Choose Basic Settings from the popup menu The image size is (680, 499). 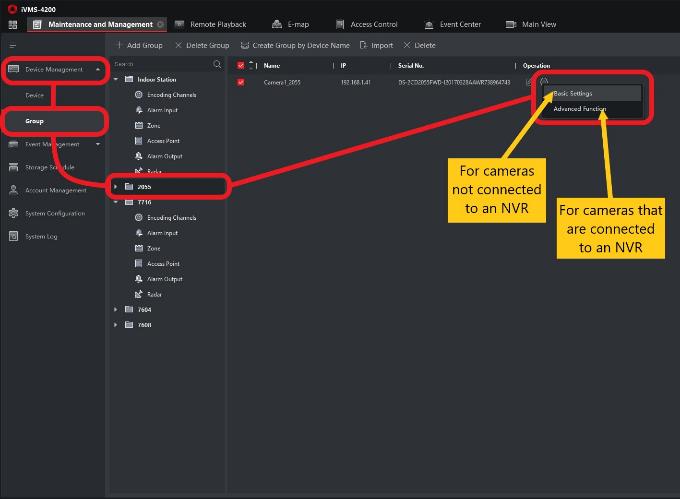coord(573,94)
